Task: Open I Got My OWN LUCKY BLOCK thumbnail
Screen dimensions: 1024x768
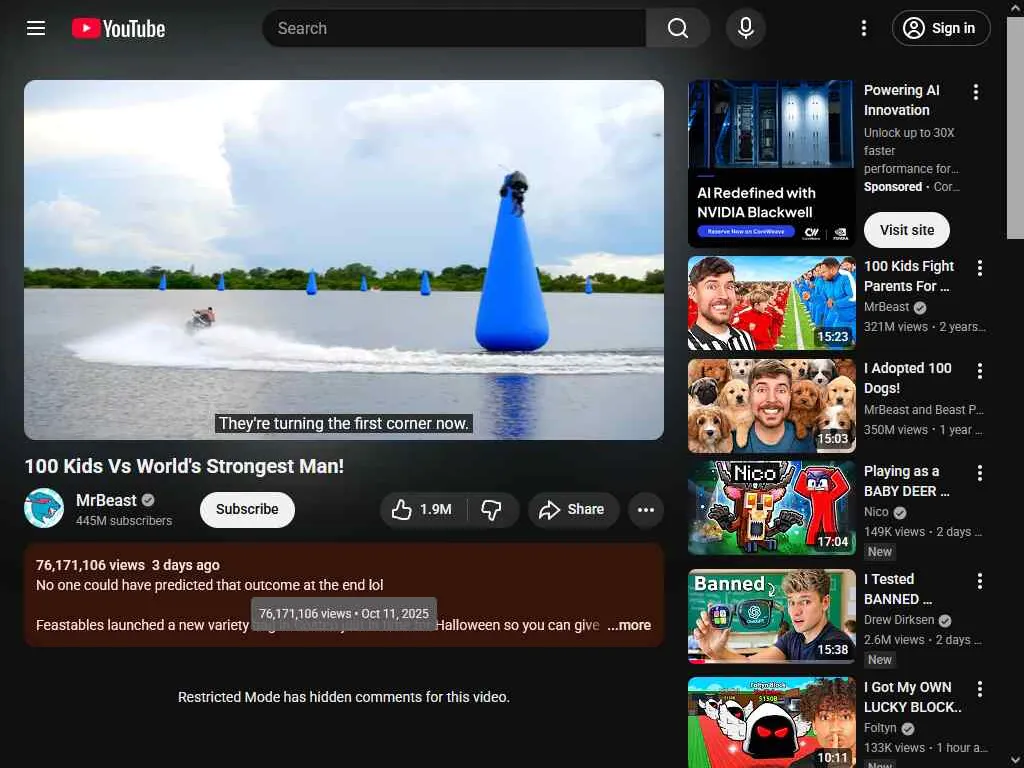Action: 771,722
